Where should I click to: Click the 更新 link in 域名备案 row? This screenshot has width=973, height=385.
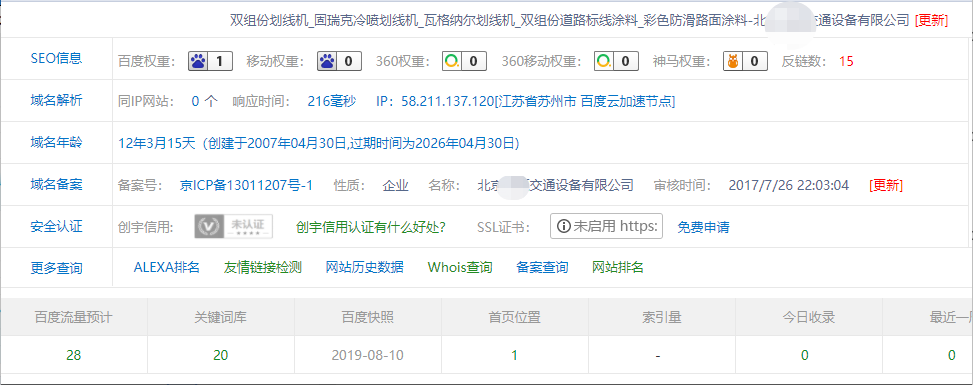(x=886, y=185)
